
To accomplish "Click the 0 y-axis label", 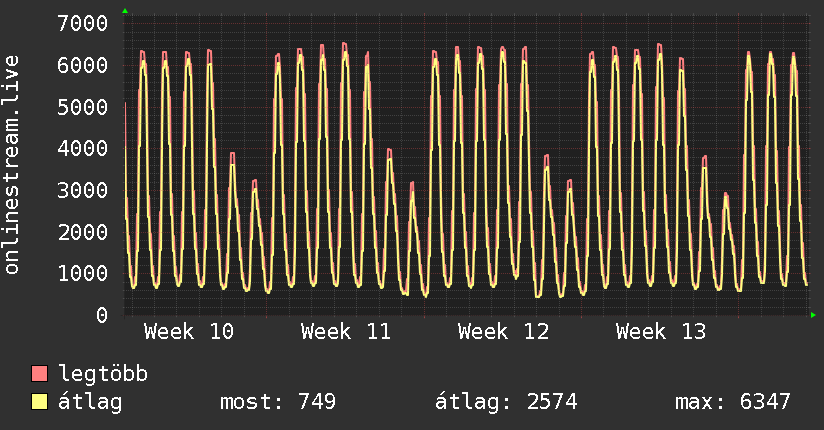I will pyautogui.click(x=102, y=315).
